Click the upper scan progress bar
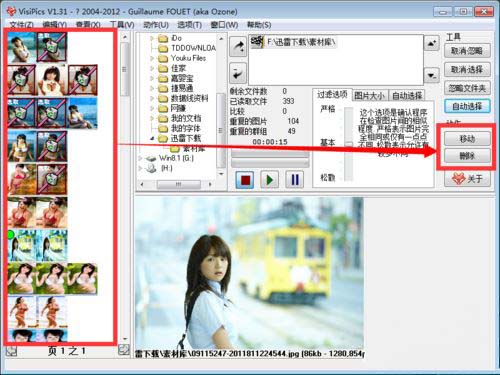 [270, 154]
